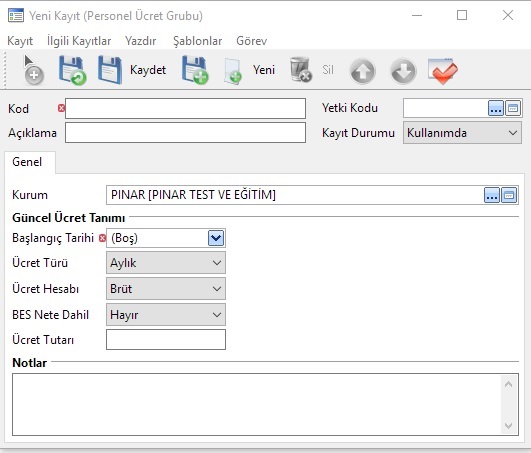Select the Genel tab

tap(27, 162)
